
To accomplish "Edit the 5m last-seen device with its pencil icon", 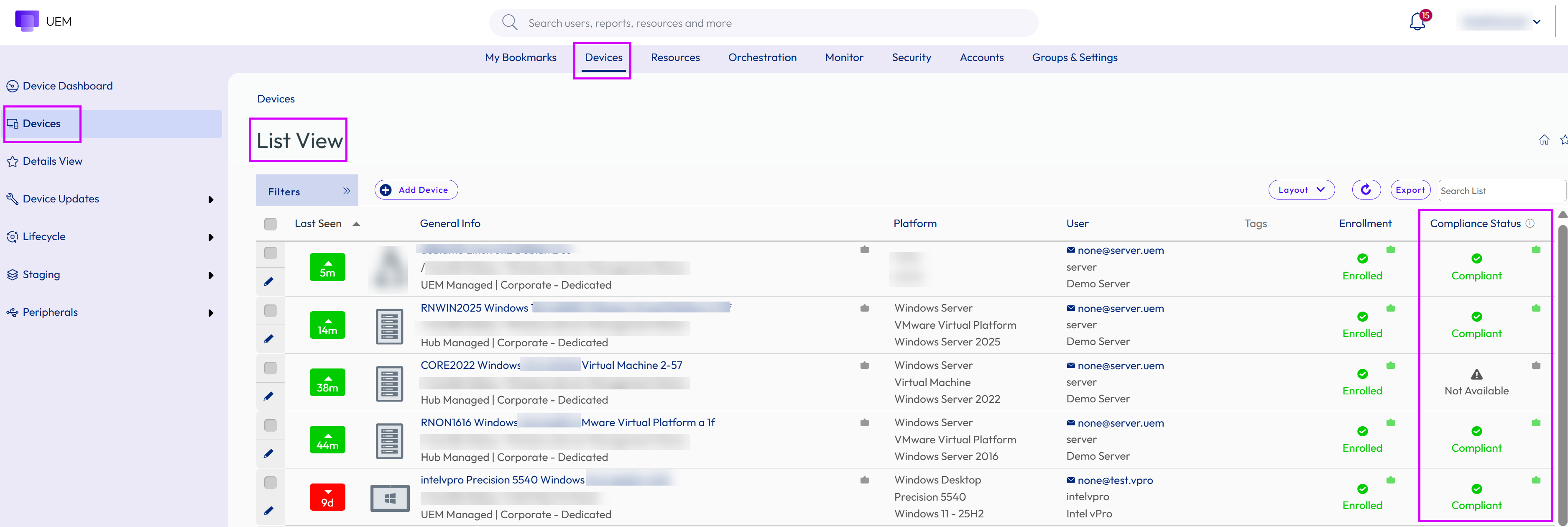I will 269,282.
